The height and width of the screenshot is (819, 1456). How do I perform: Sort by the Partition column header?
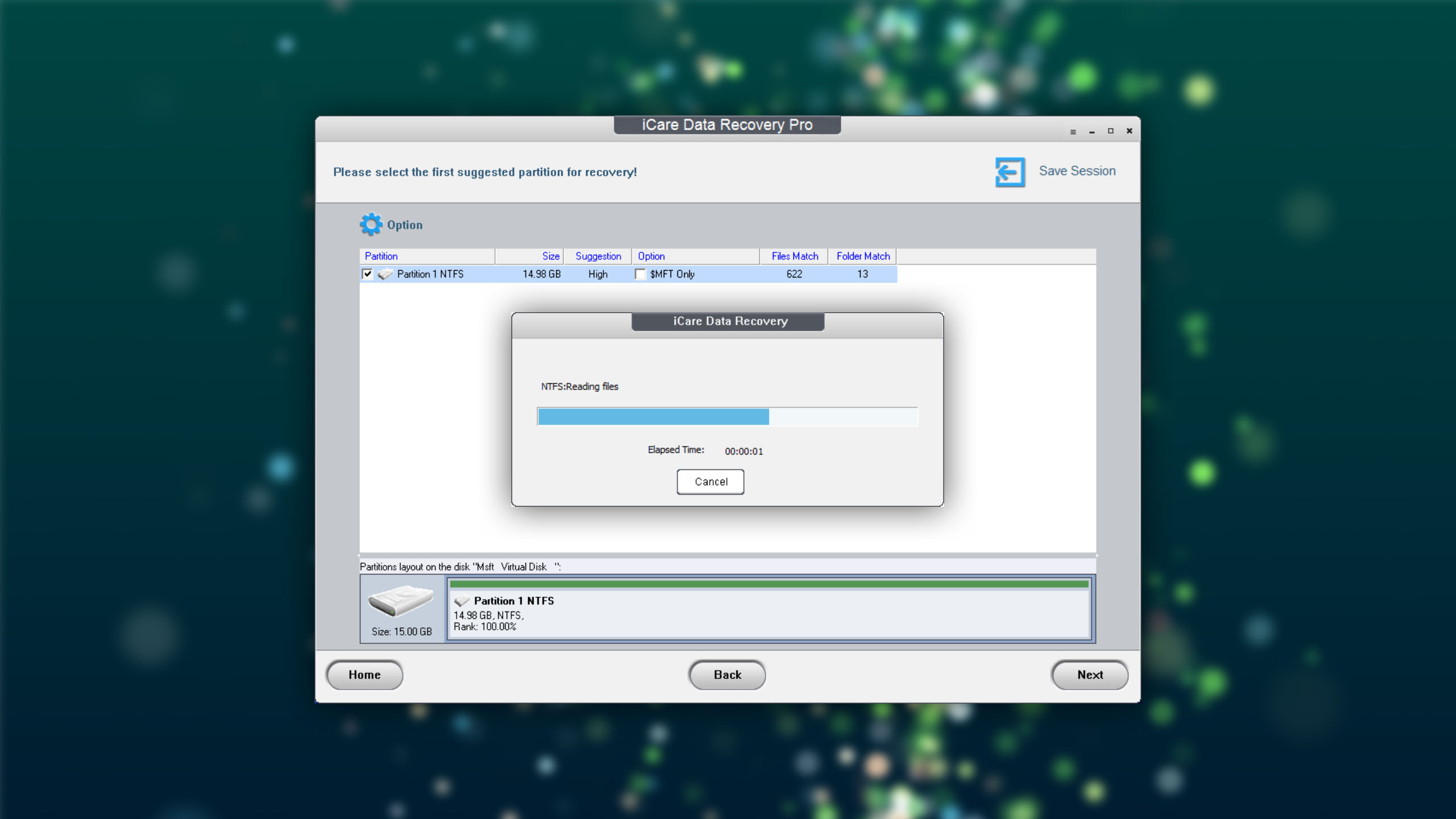coord(427,256)
